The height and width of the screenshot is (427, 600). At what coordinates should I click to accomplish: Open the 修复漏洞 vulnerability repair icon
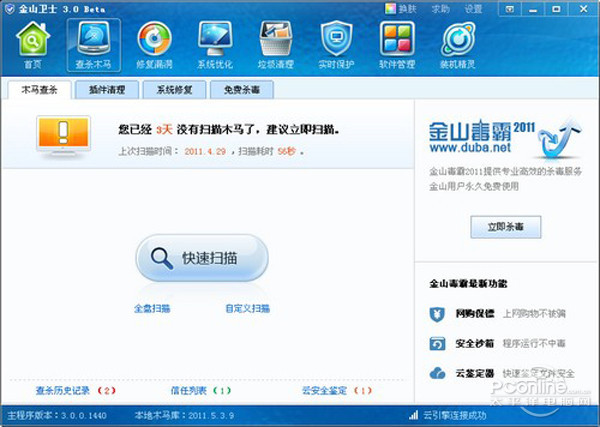click(154, 39)
